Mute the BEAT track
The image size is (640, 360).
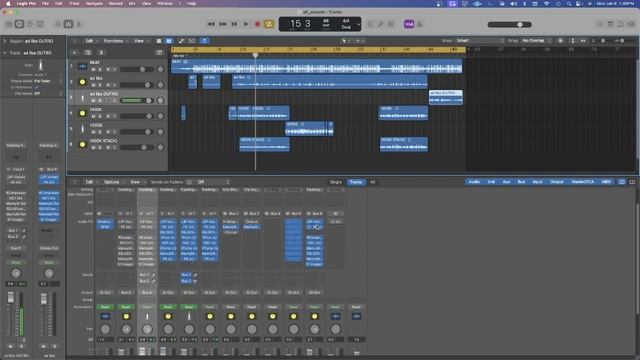pyautogui.click(x=93, y=69)
